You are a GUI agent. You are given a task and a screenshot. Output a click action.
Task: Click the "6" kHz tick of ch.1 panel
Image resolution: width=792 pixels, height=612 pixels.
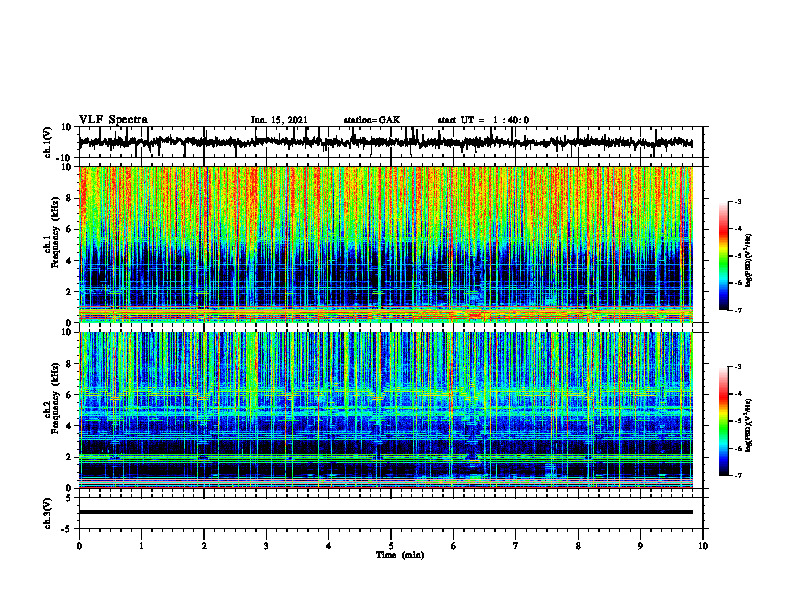pos(69,229)
